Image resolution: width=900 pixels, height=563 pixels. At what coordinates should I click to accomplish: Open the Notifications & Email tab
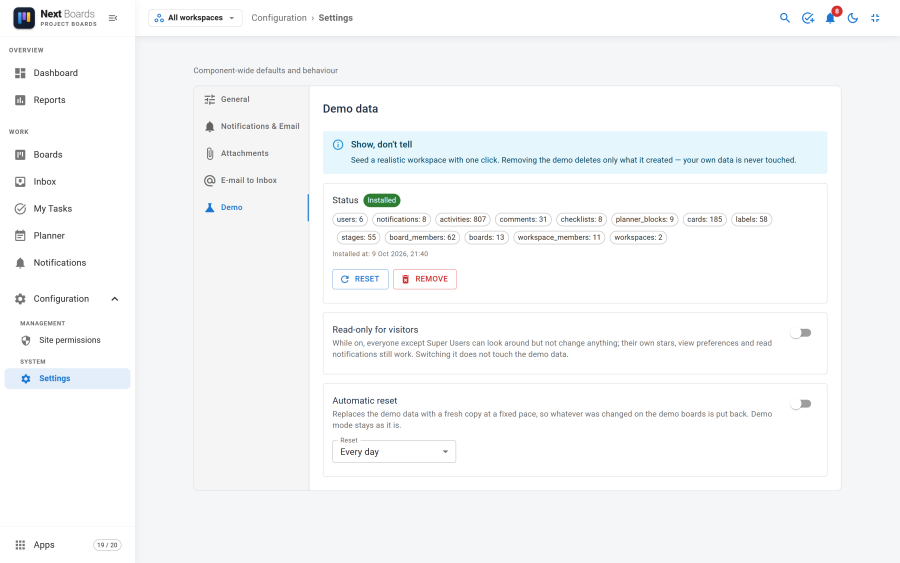251,126
